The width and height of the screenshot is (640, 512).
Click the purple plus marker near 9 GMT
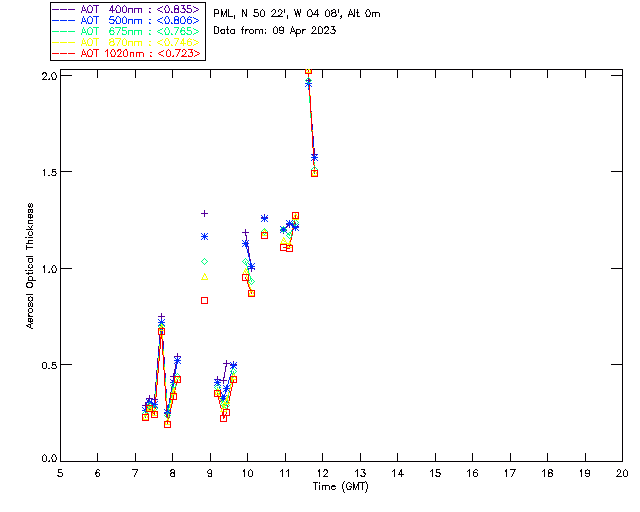[x=204, y=213]
